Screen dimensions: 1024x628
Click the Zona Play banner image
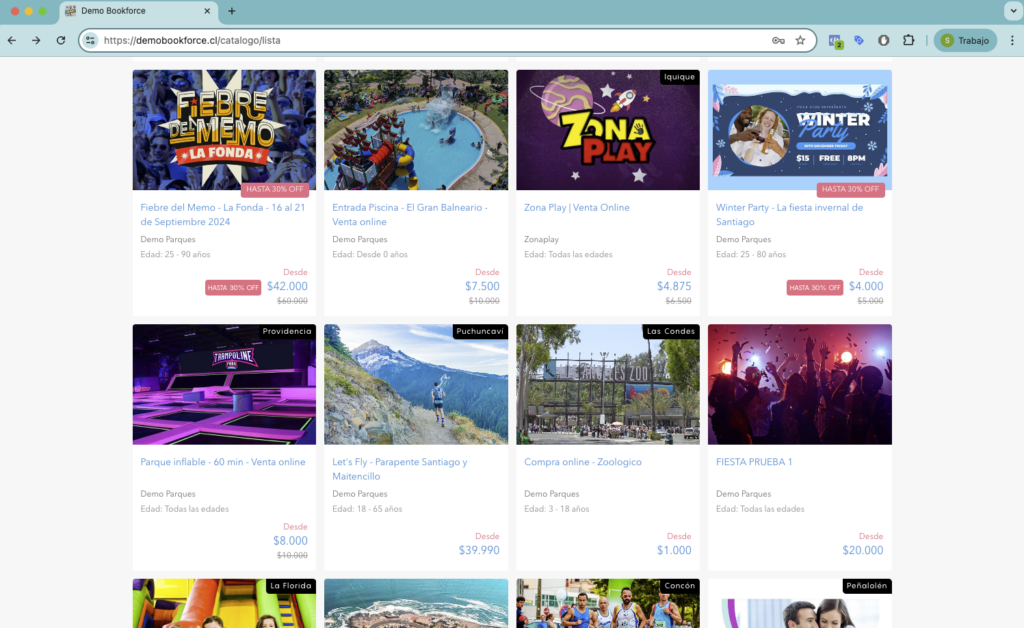[608, 130]
